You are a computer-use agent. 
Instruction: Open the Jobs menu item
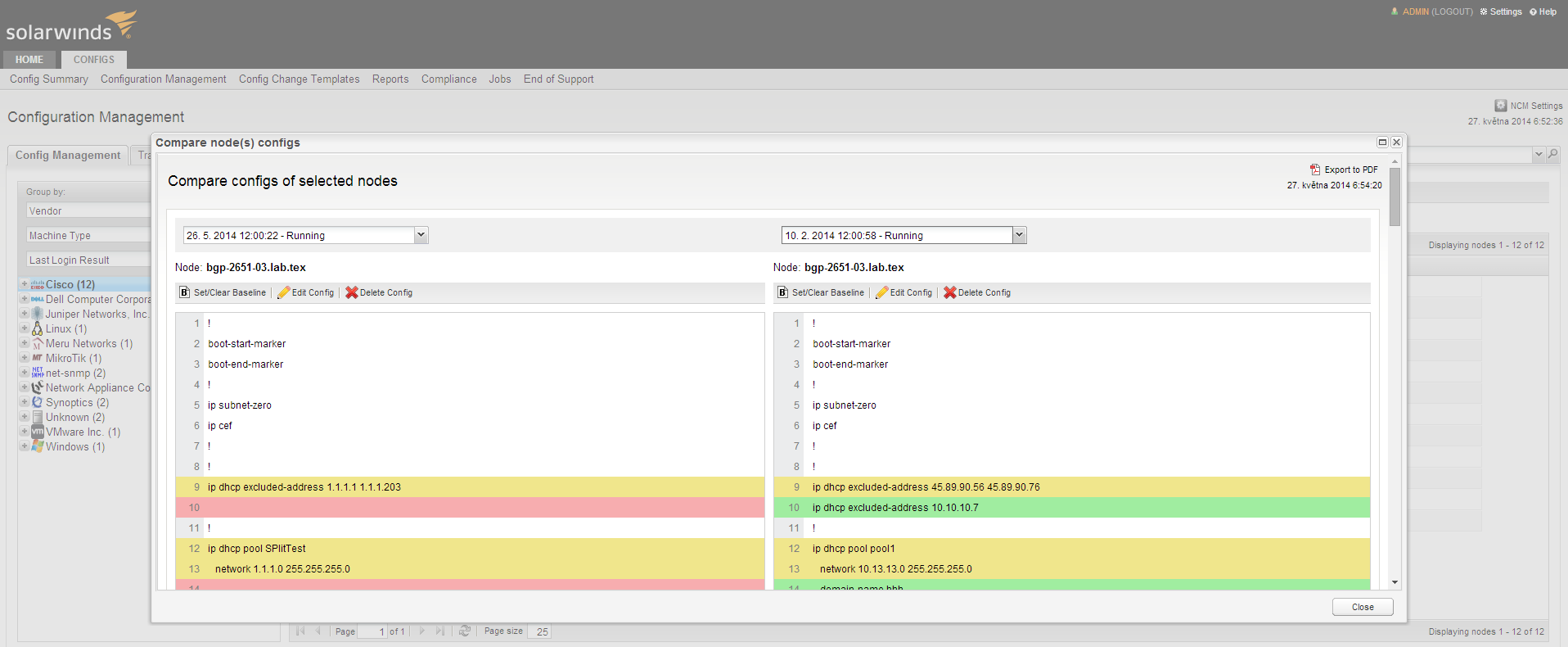[500, 79]
